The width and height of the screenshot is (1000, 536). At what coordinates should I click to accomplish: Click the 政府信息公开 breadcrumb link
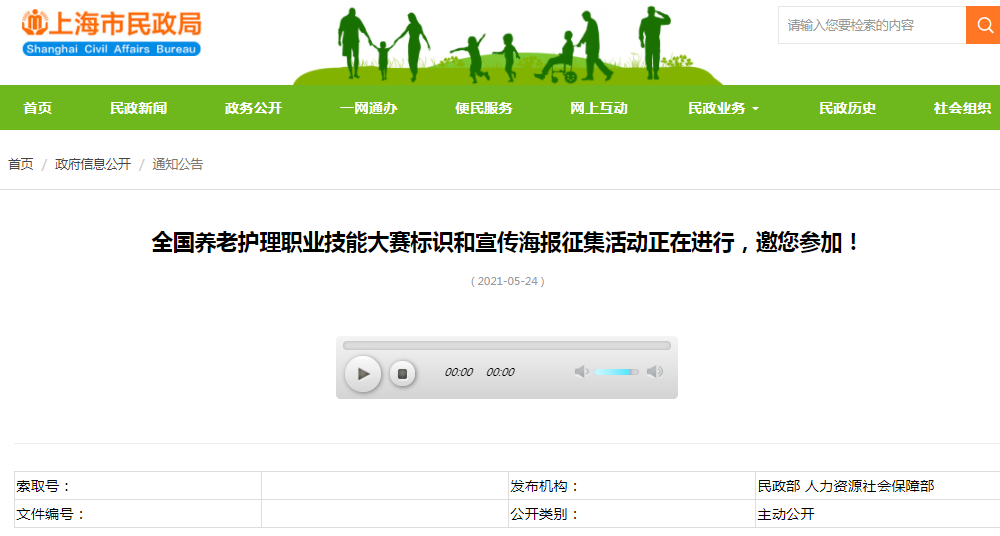click(x=93, y=164)
